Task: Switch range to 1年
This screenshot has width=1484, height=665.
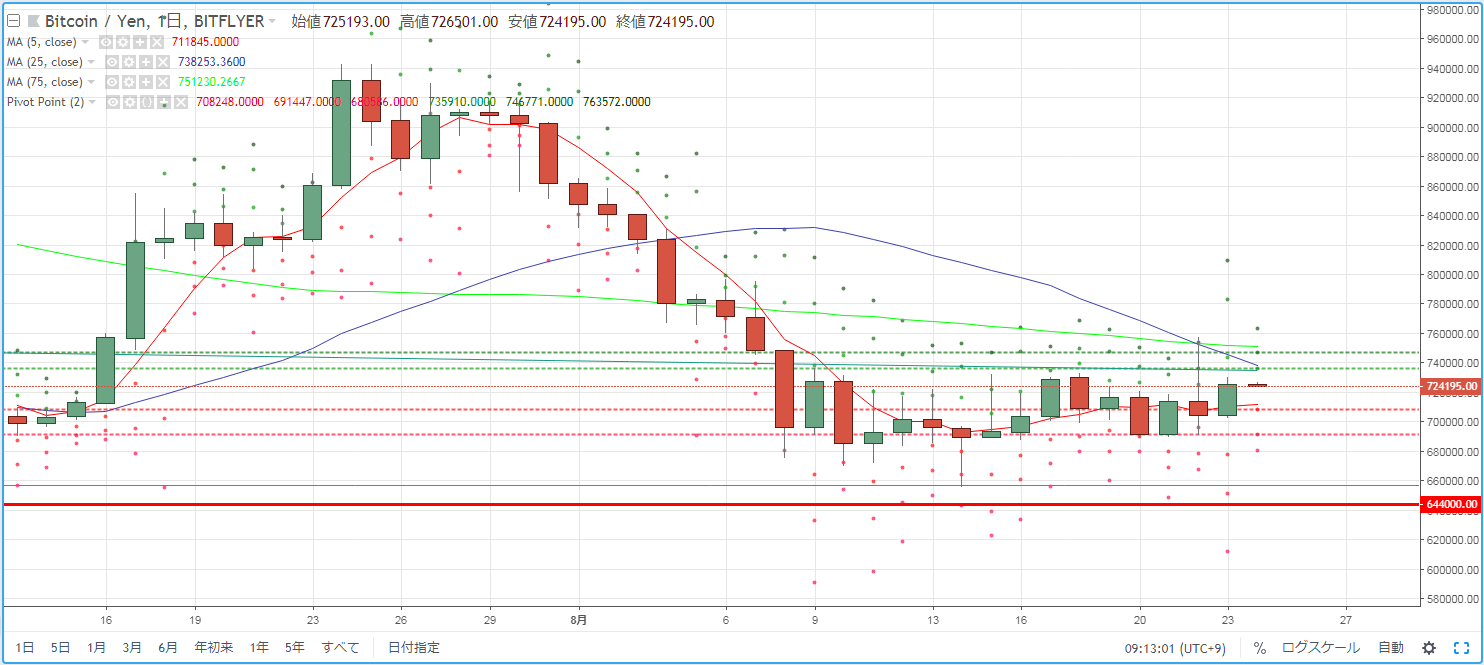Action: point(259,647)
